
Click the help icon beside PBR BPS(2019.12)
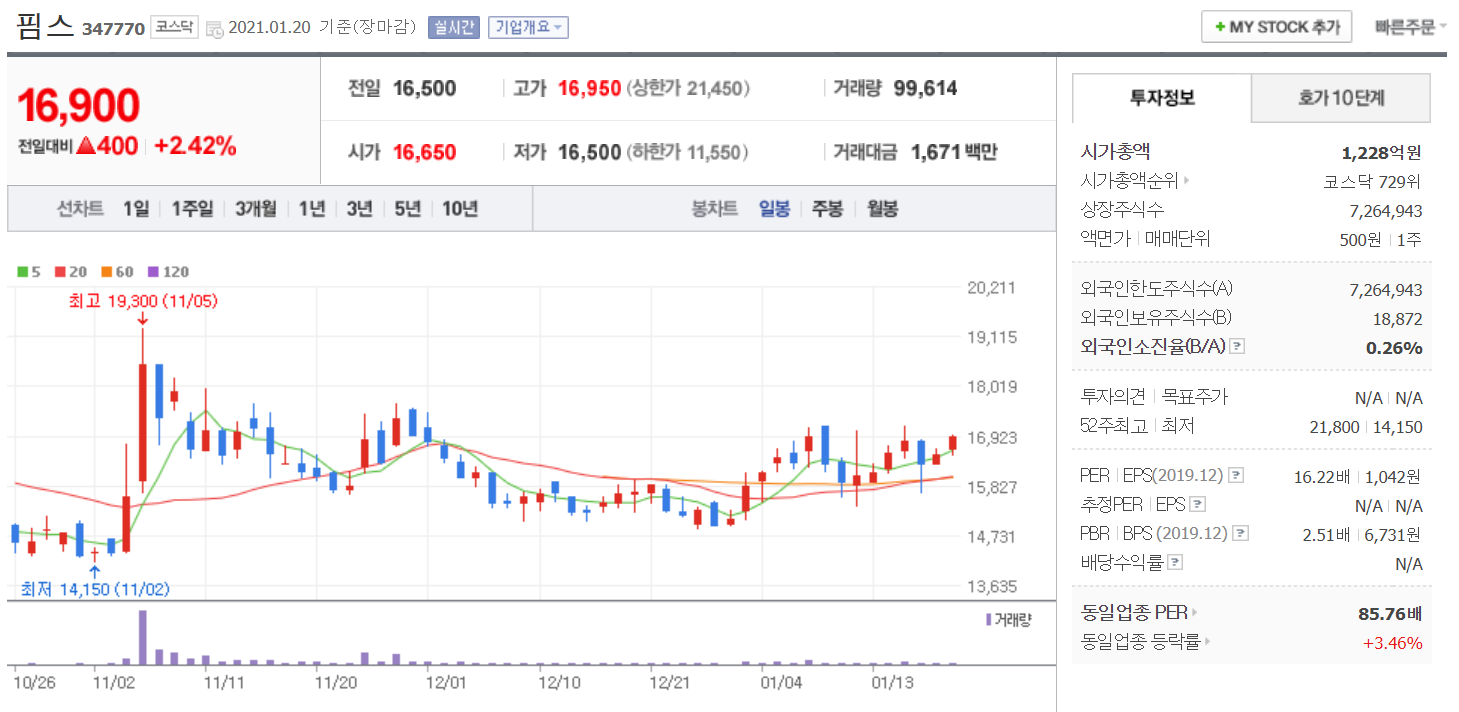(x=1241, y=534)
